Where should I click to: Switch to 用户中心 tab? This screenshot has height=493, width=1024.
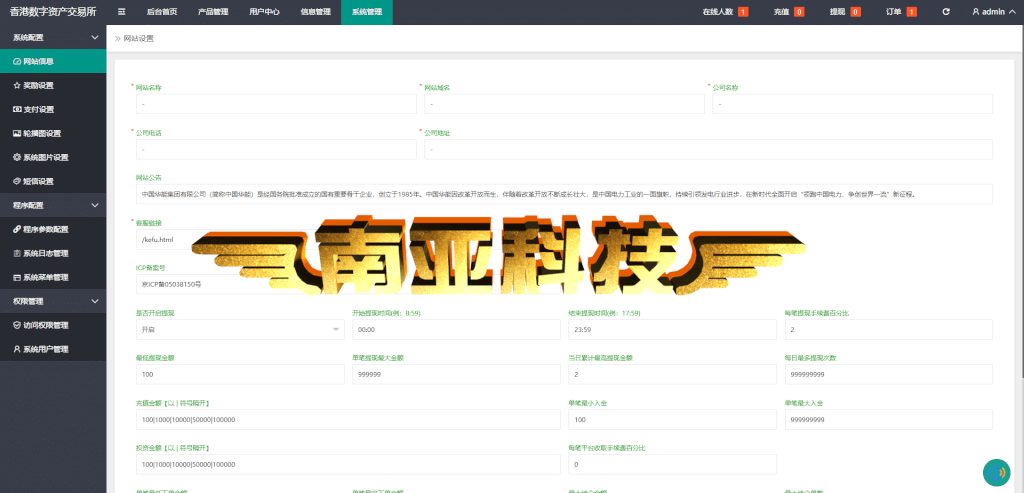pyautogui.click(x=264, y=12)
